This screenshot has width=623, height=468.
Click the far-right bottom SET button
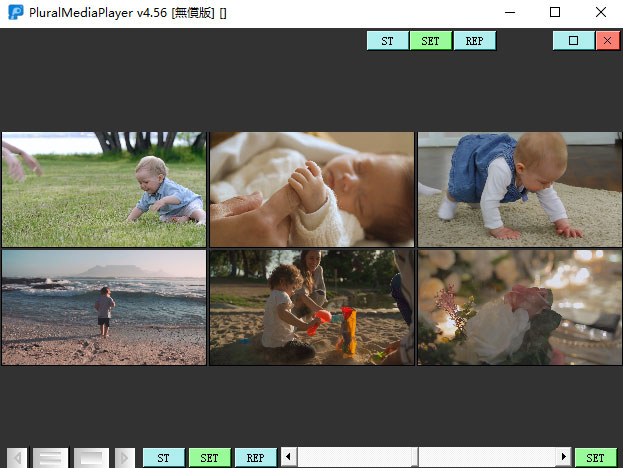tap(595, 458)
